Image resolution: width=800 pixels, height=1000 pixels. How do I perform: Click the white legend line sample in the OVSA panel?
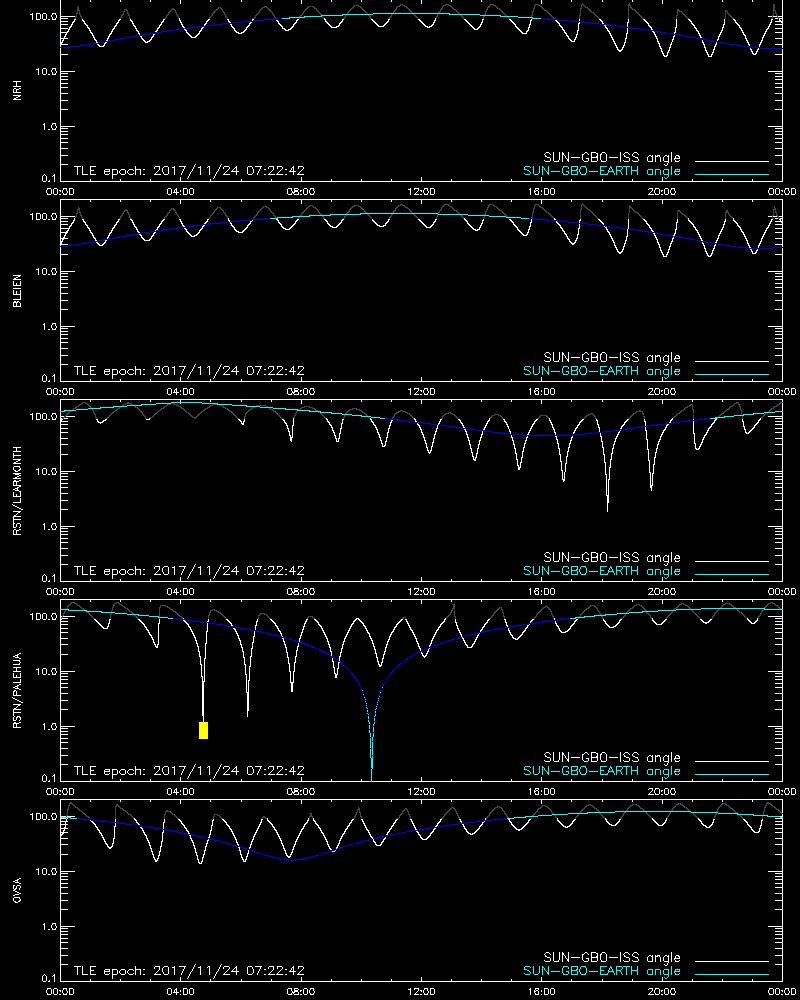(732, 961)
